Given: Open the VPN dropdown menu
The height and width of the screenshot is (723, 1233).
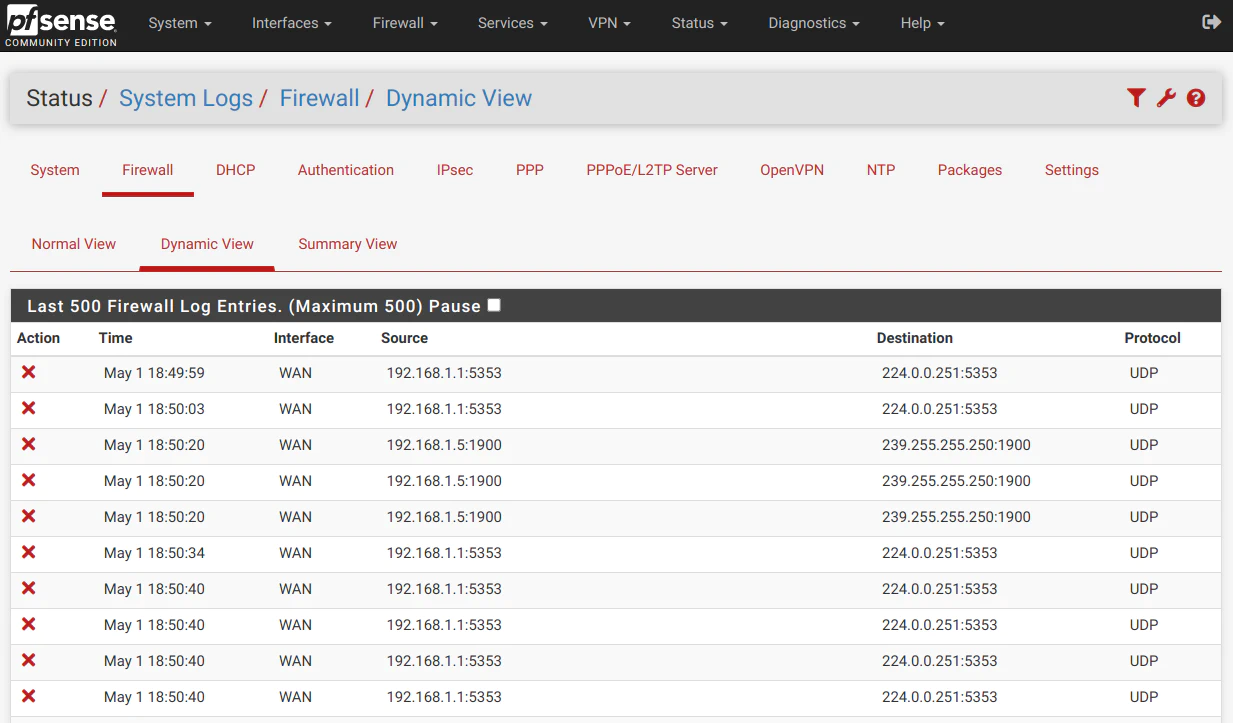Looking at the screenshot, I should tap(609, 23).
